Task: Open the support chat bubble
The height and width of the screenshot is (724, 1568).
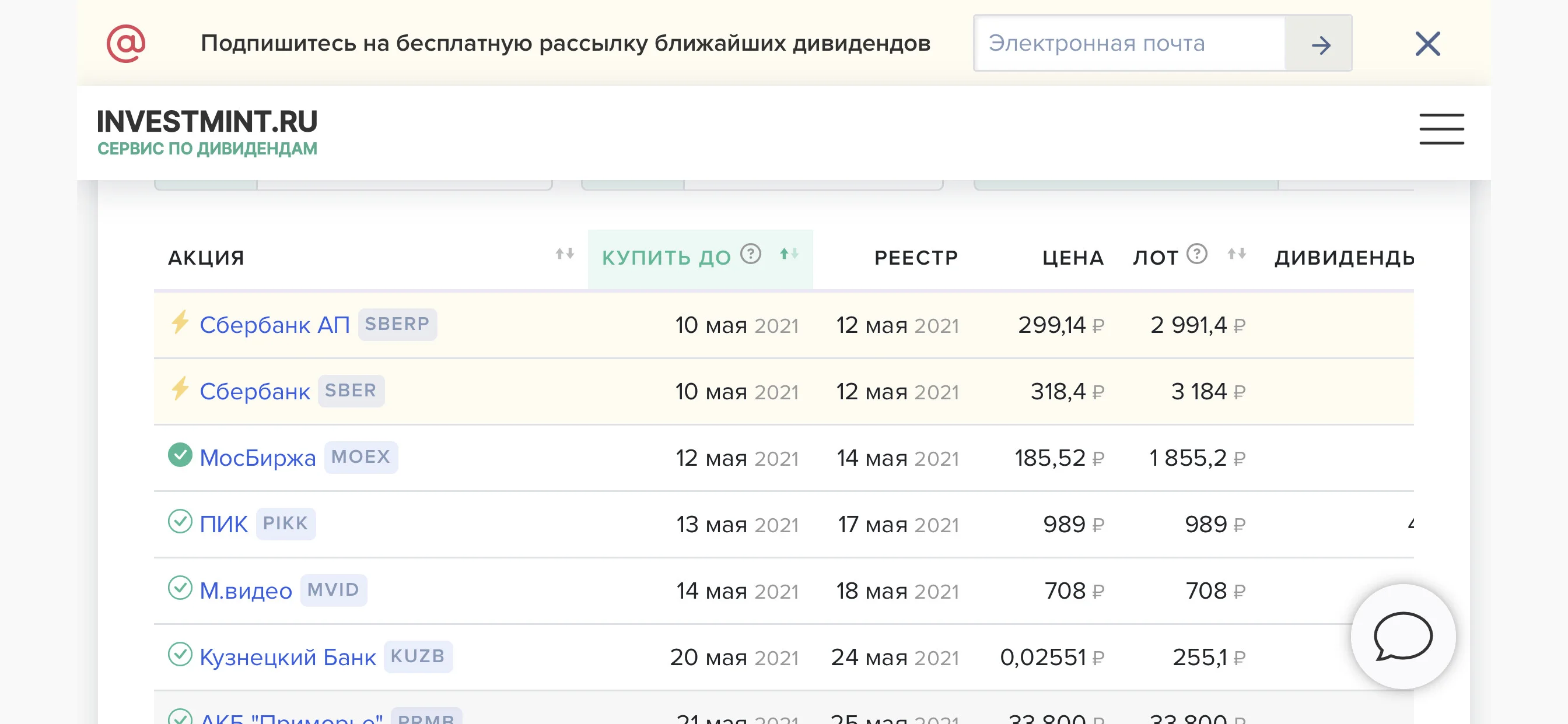Action: point(1402,637)
